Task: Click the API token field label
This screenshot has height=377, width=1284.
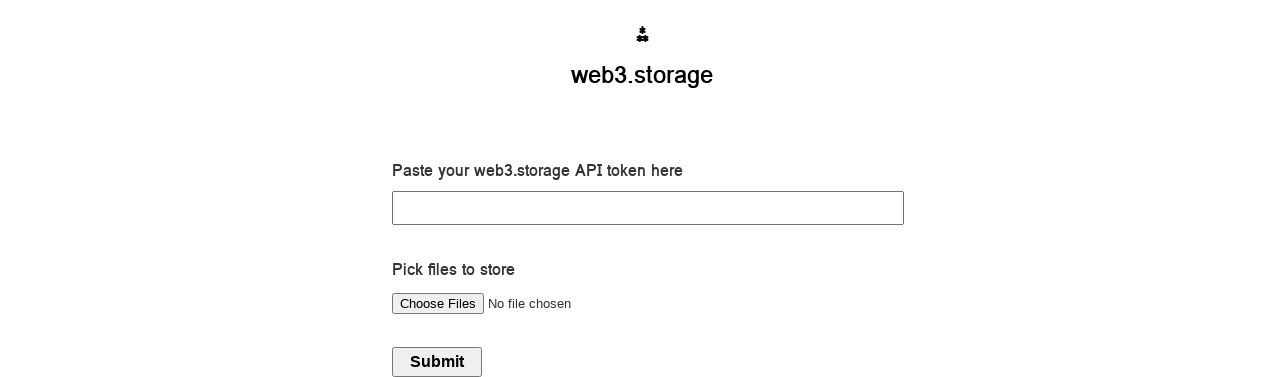Action: tap(537, 171)
